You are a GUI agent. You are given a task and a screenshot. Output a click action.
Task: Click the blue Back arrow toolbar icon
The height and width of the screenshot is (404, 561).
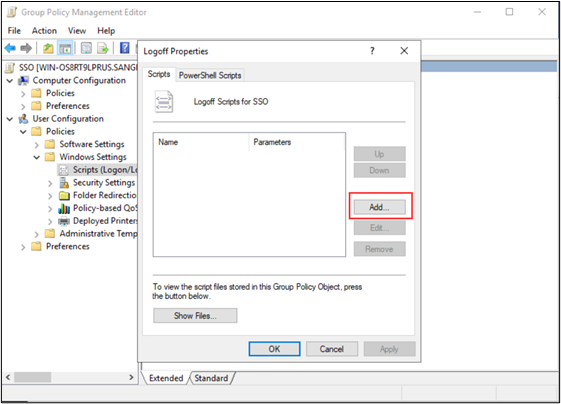(x=10, y=48)
